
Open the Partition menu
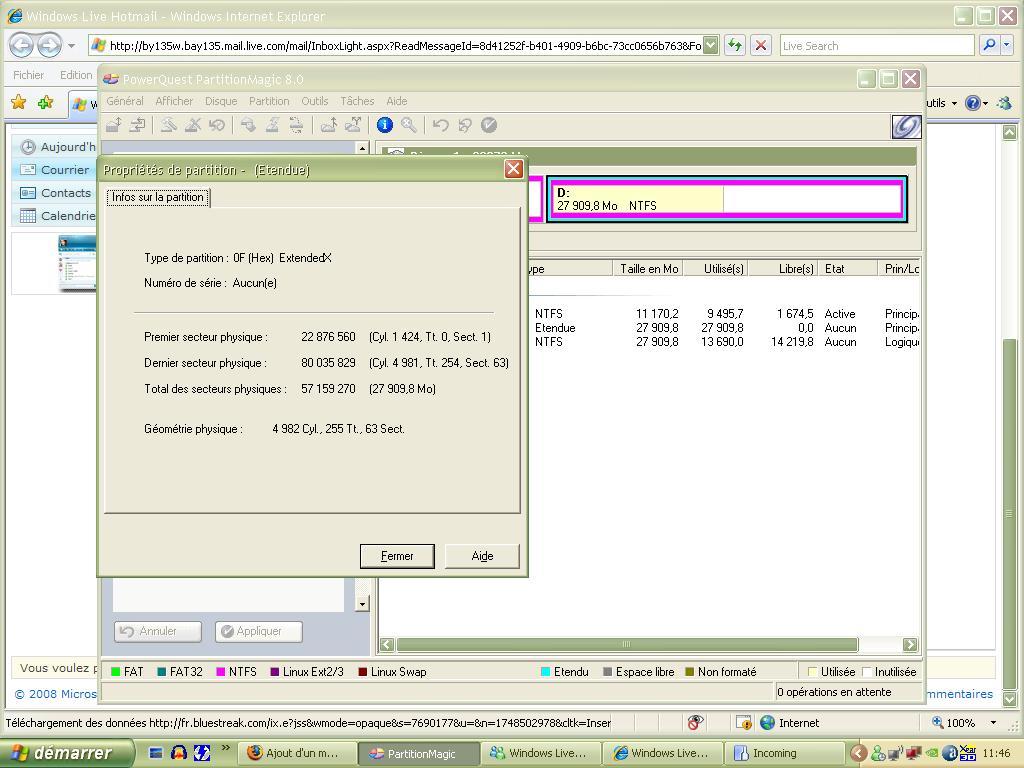(x=268, y=101)
